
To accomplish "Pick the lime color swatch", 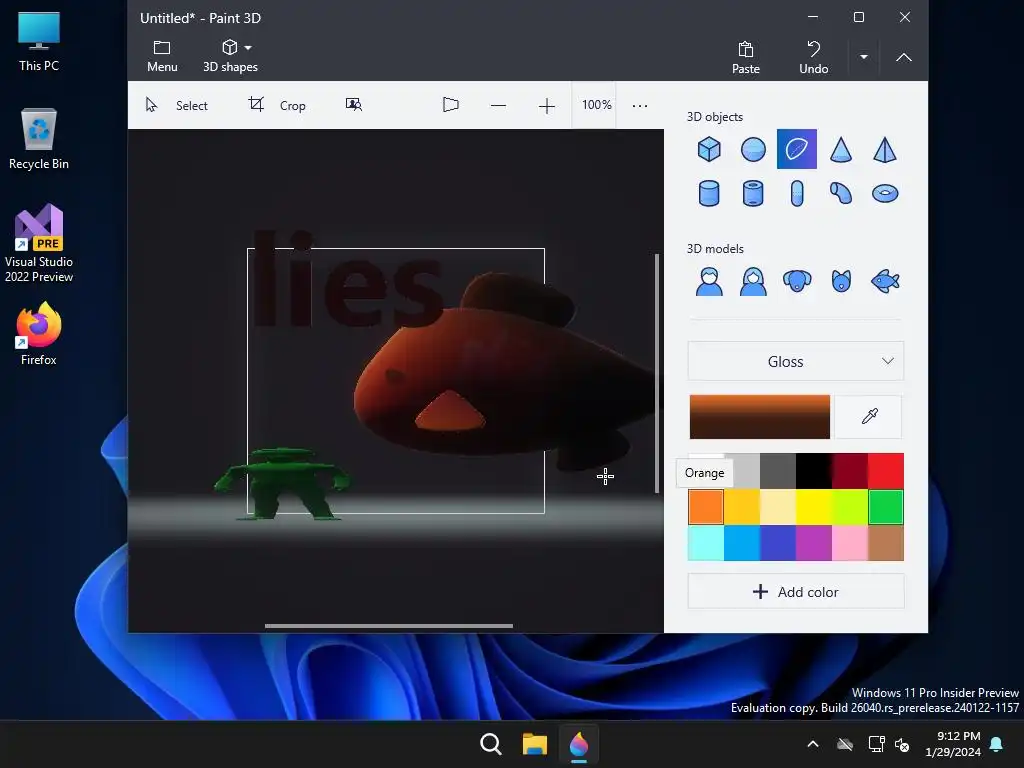I will pyautogui.click(x=850, y=507).
